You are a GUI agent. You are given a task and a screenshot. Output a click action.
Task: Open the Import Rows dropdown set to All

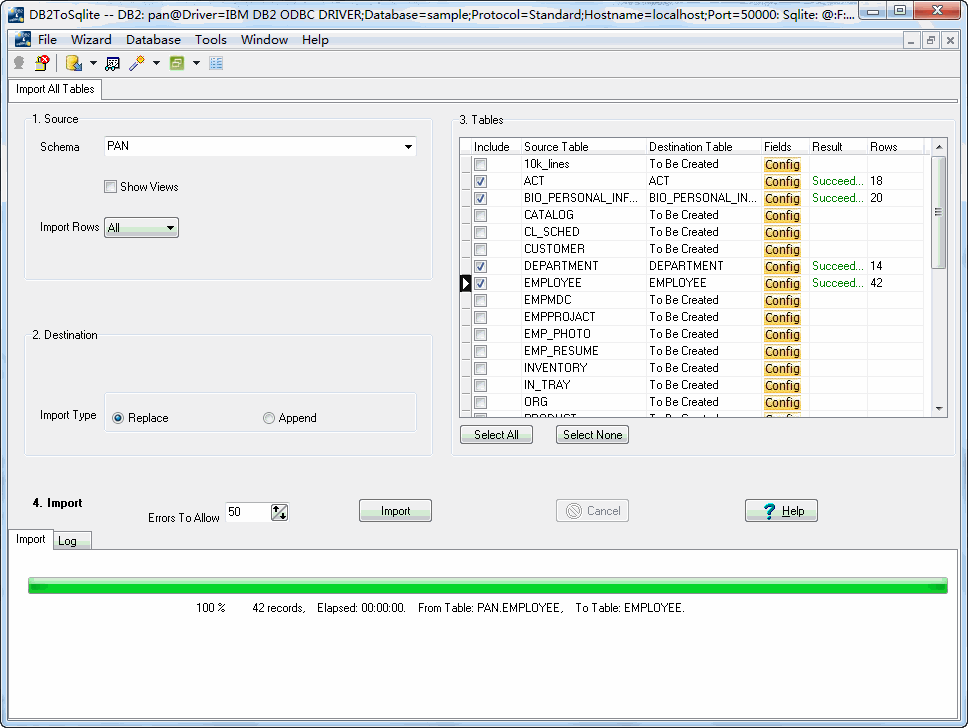pos(141,227)
